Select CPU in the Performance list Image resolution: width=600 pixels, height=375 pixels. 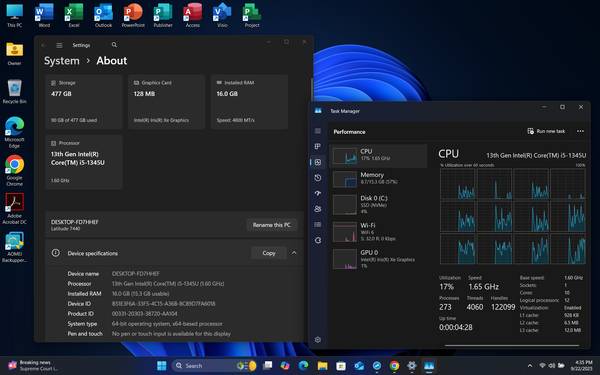coord(378,156)
